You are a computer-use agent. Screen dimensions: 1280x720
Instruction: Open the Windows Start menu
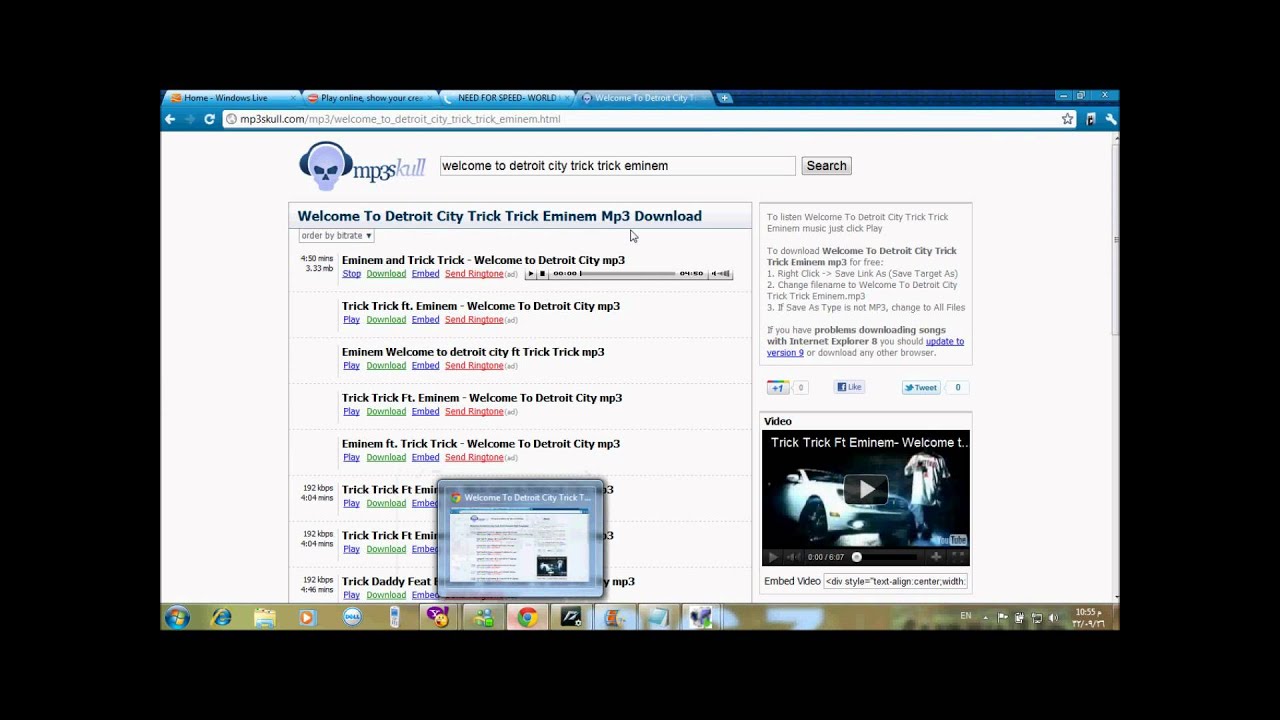[x=178, y=617]
